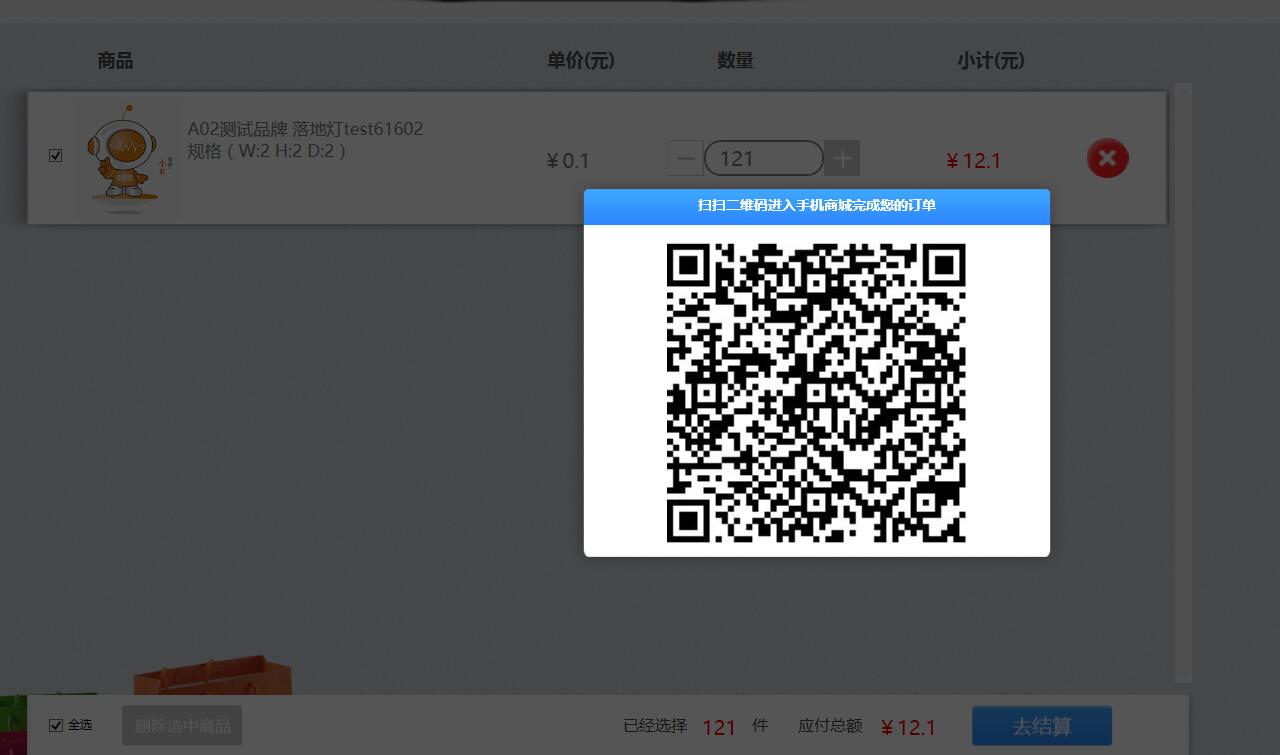Click the cart list vertical scrollbar
The image size is (1280, 755).
1184,383
